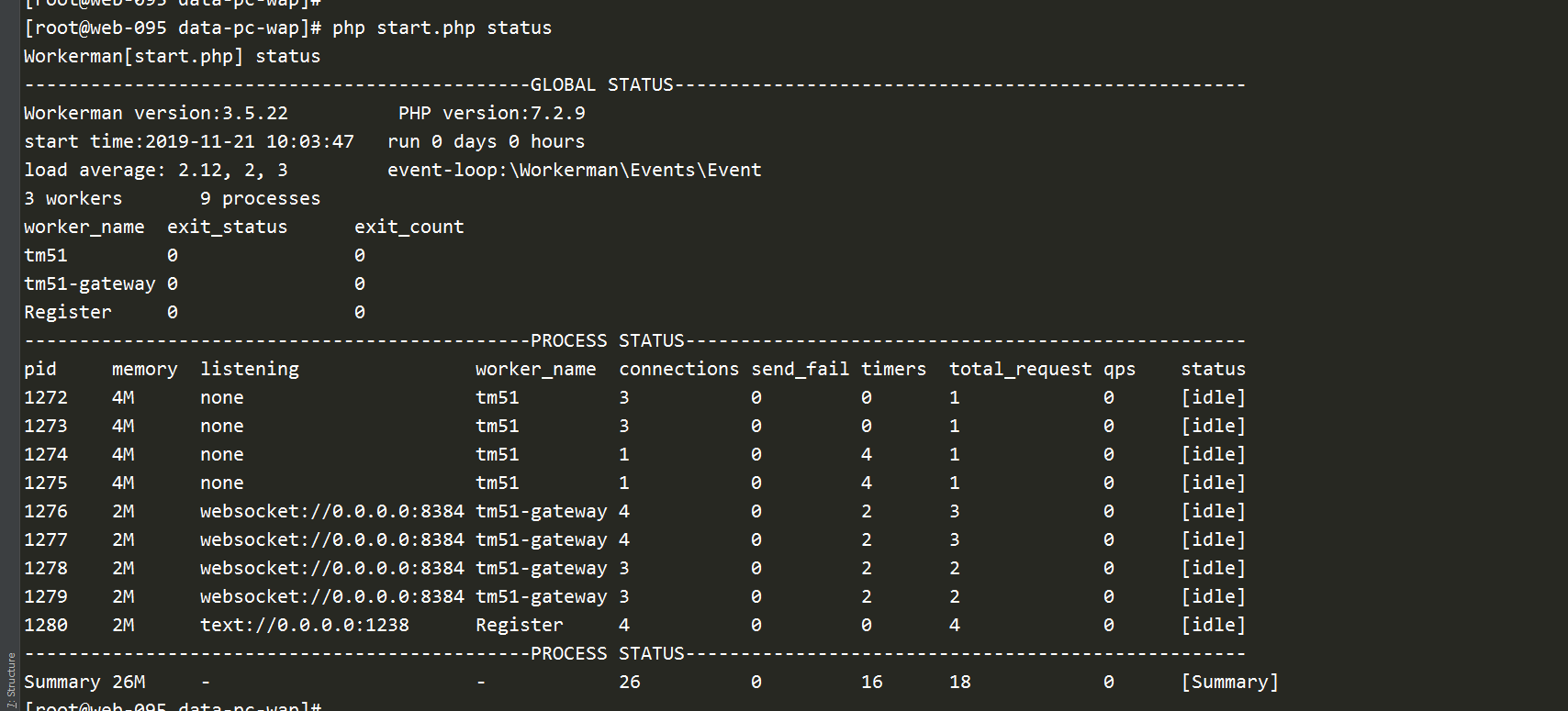Image resolution: width=1568 pixels, height=711 pixels.
Task: Click pid 1273
Action: click(45, 426)
